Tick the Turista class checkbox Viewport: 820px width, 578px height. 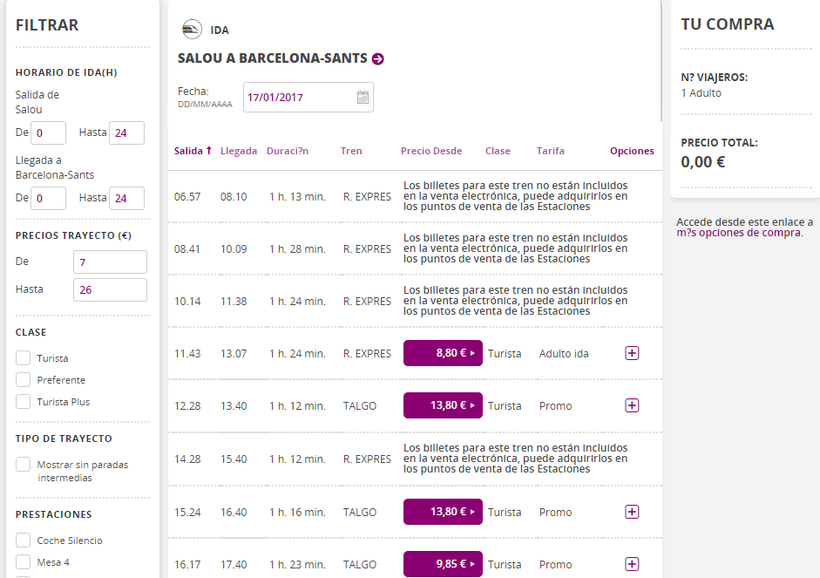tap(23, 358)
